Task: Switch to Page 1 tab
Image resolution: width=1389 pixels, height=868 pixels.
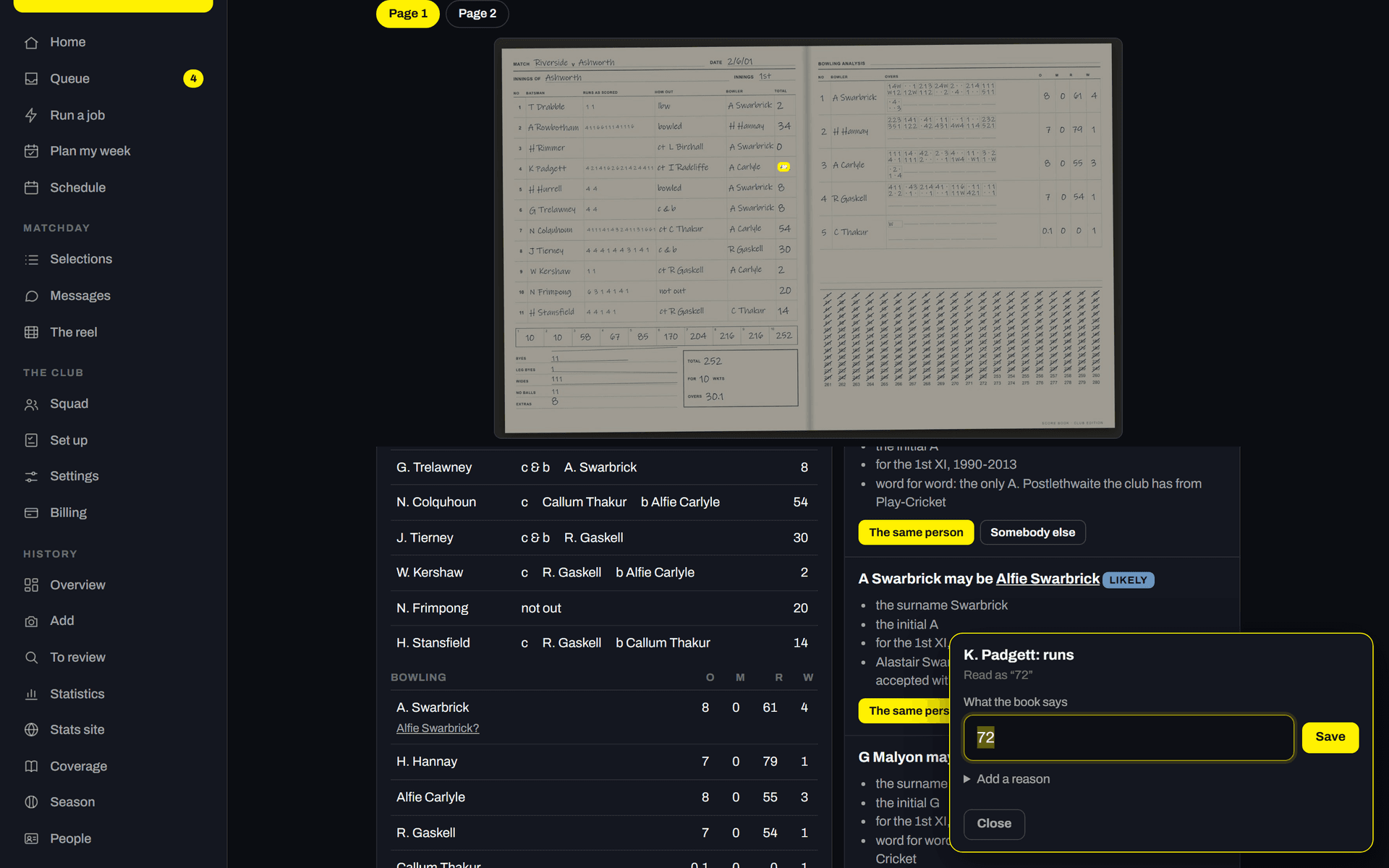Action: pyautogui.click(x=408, y=14)
